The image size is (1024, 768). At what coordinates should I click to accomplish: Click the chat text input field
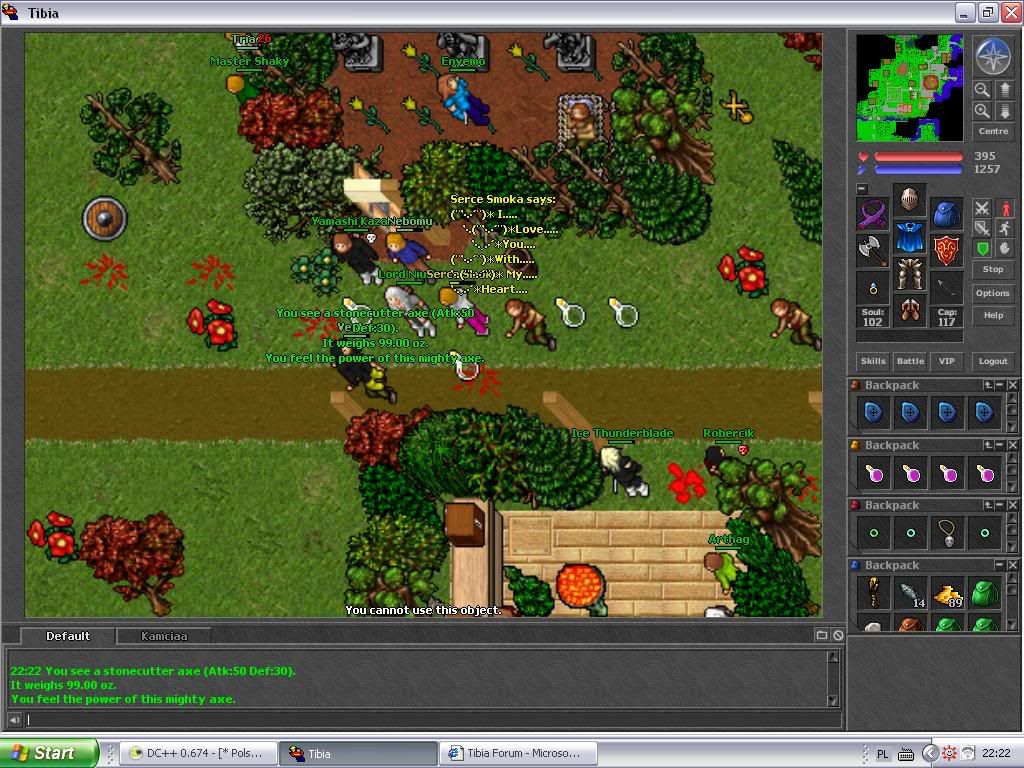432,720
